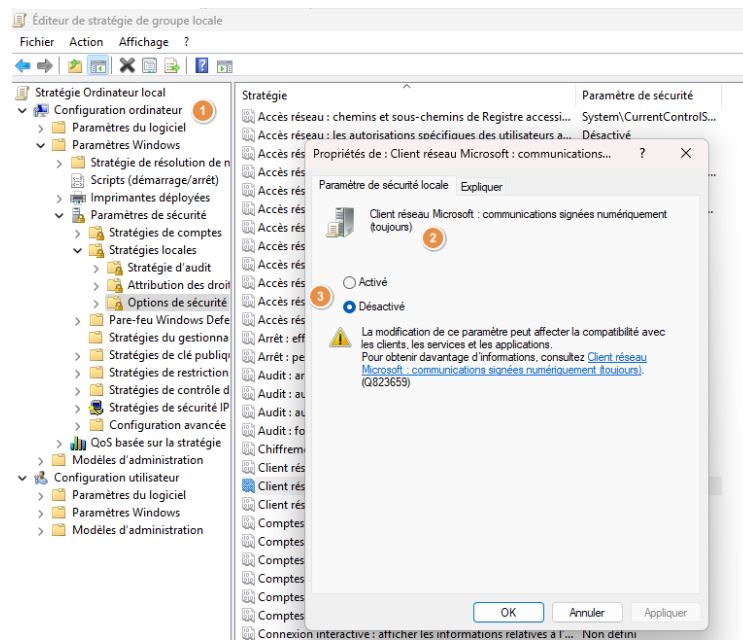Click the Configuration utilisateur user icon

(x=41, y=478)
